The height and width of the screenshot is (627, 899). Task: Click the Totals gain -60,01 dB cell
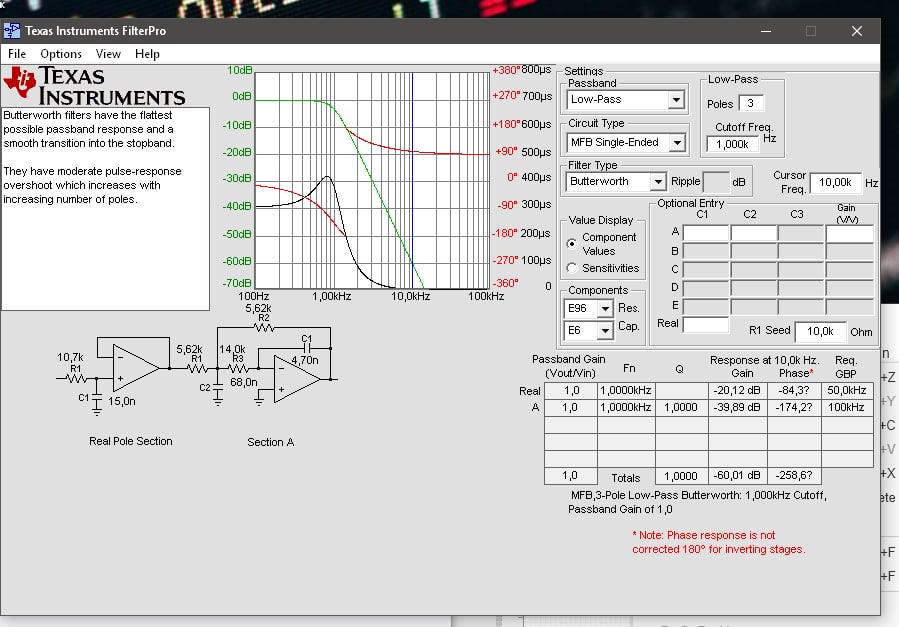[x=737, y=476]
